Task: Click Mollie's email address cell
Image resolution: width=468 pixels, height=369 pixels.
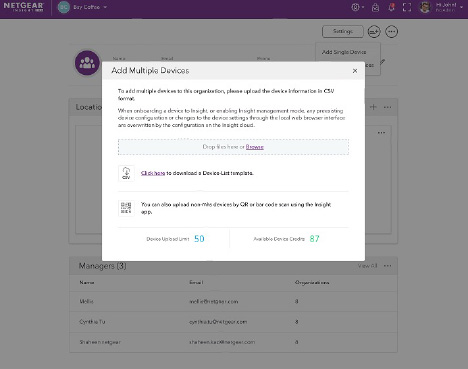Action: click(x=214, y=301)
